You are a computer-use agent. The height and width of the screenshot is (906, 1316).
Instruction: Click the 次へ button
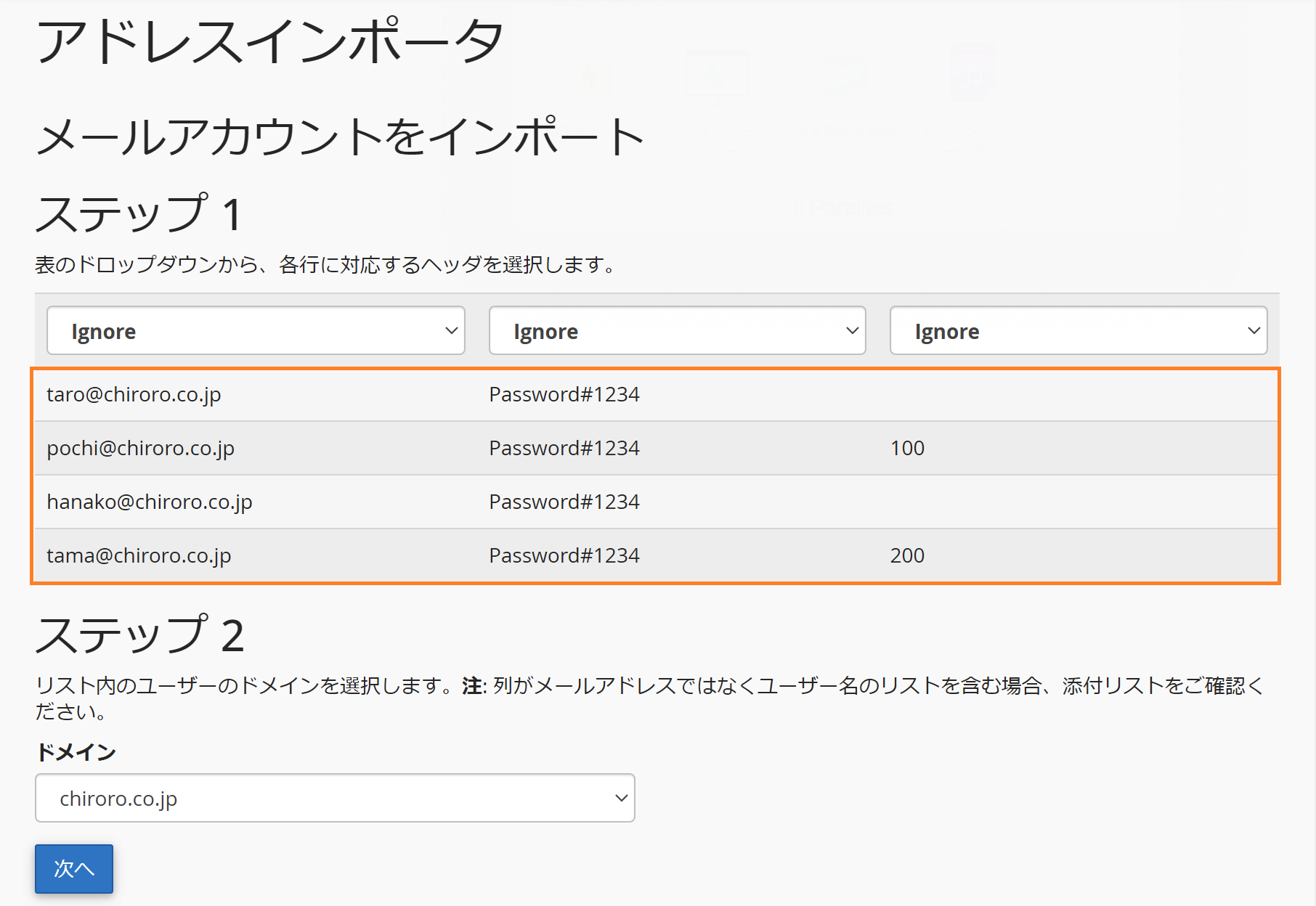tap(74, 868)
